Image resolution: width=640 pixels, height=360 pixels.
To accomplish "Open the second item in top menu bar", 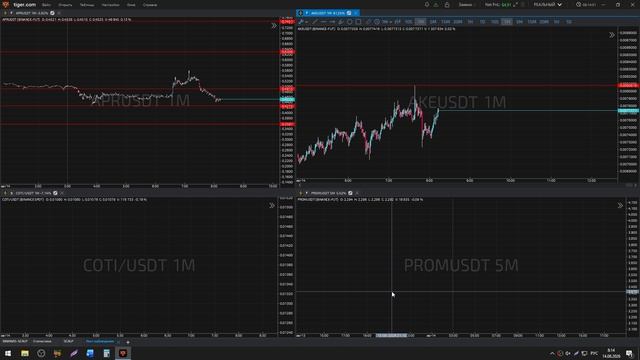I will tap(65, 5).
